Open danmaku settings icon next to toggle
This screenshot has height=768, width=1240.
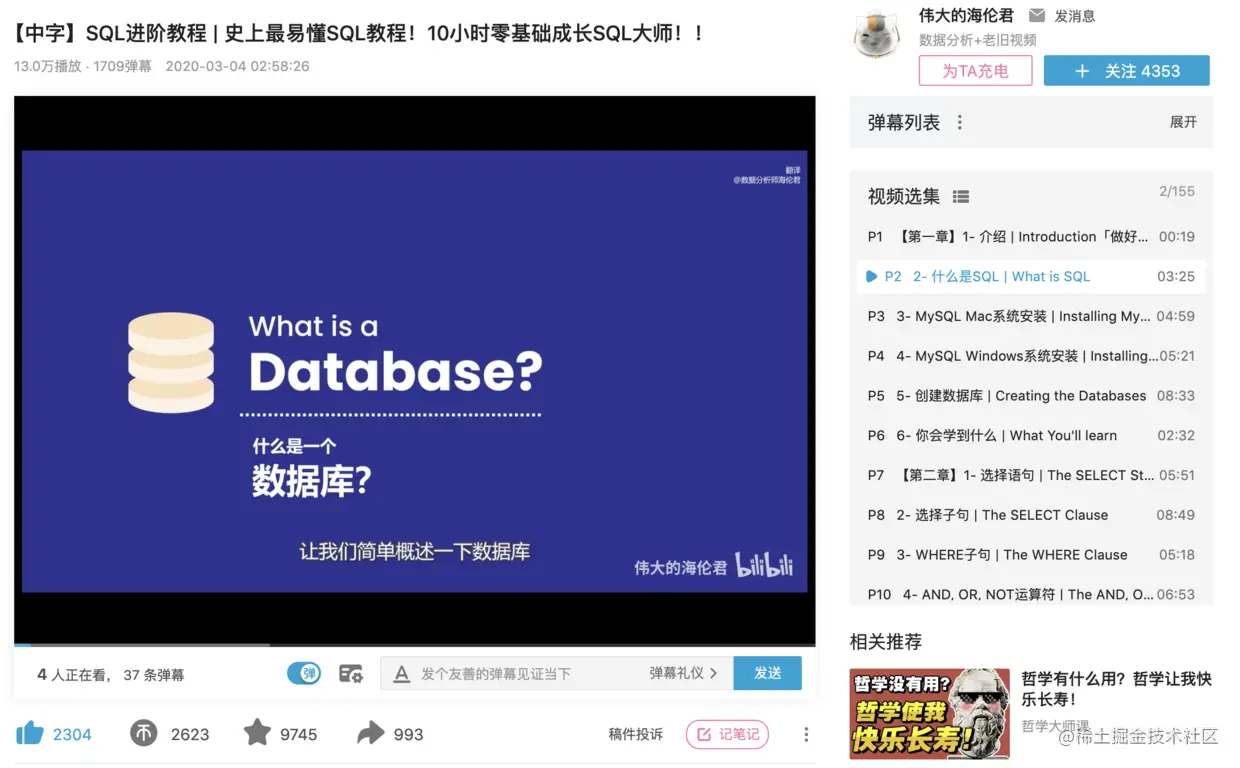coord(351,674)
